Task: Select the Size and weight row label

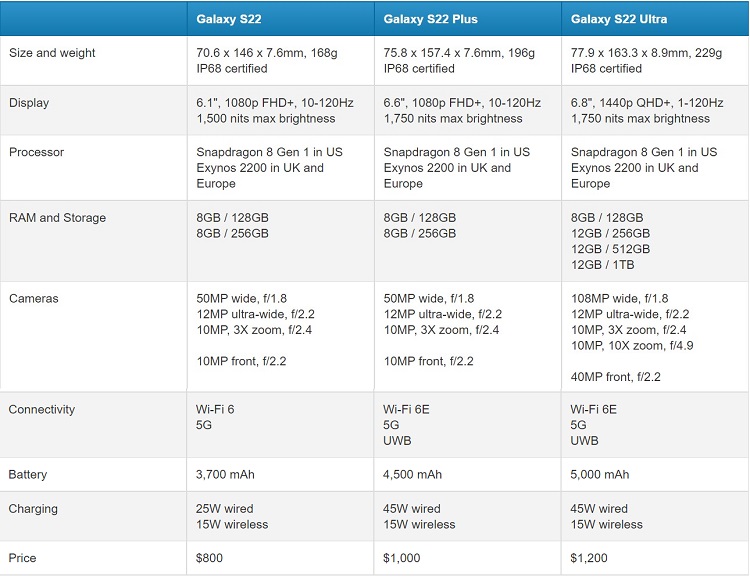Action: tap(52, 53)
